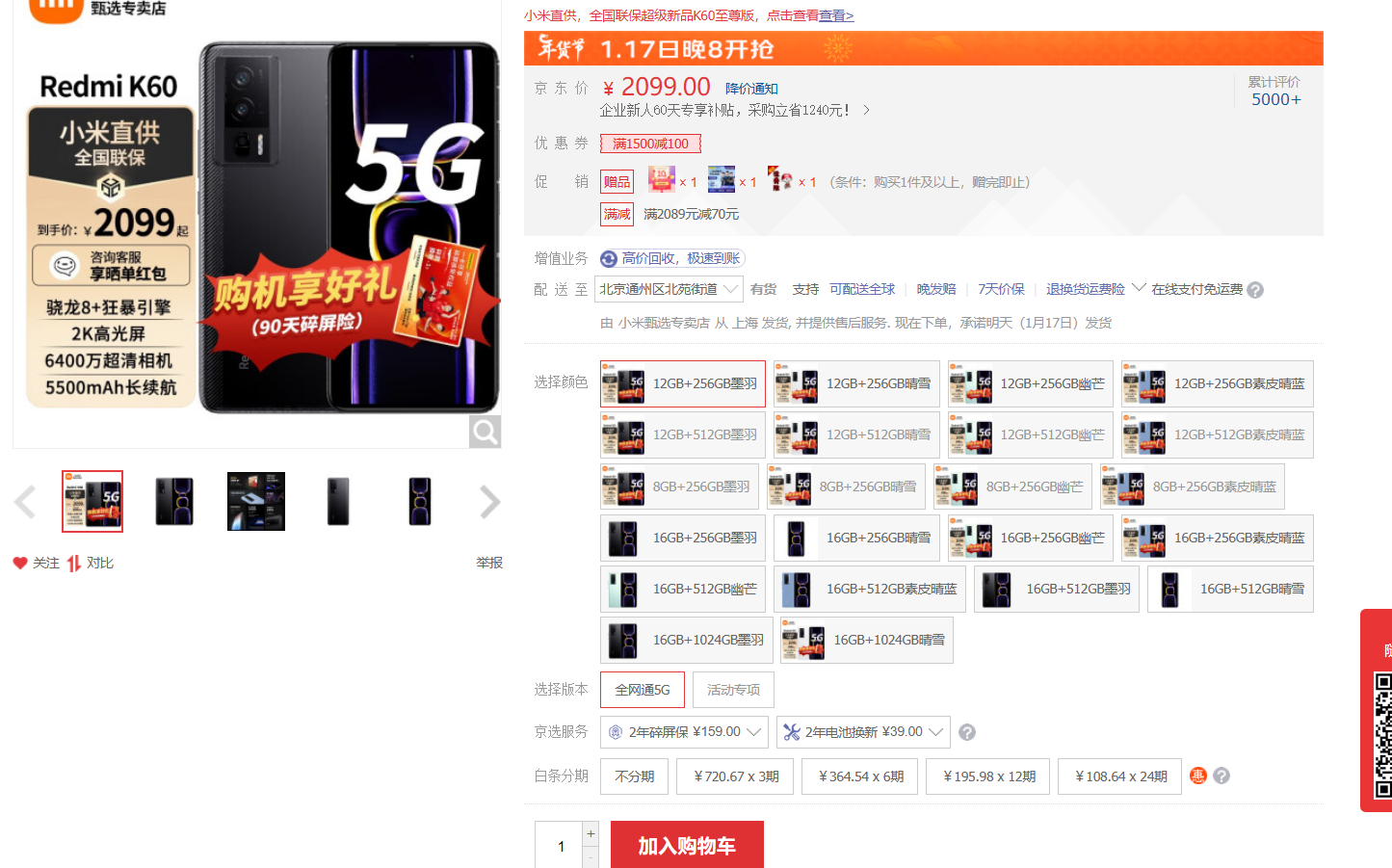Click 查看> link in top promo text

(836, 15)
